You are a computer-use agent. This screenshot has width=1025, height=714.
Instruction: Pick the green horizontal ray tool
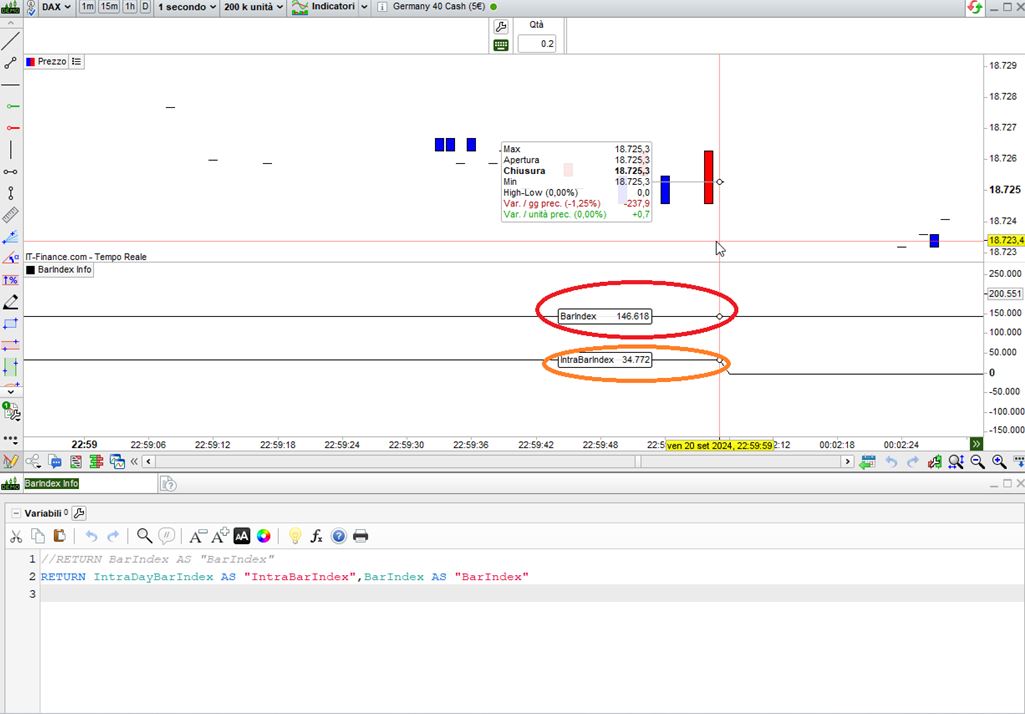click(x=11, y=106)
